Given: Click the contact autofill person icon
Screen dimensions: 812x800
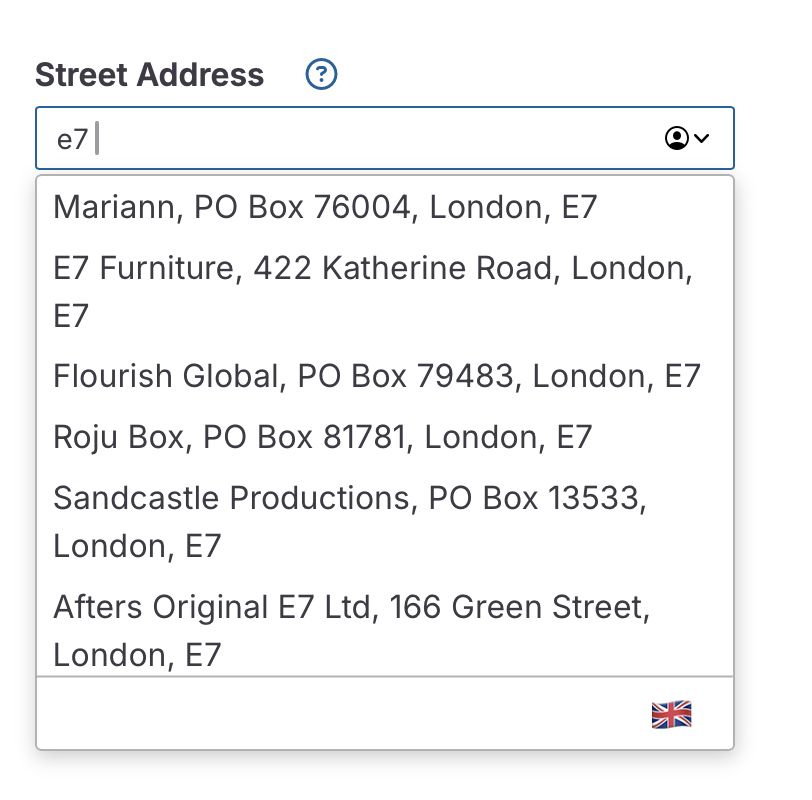Looking at the screenshot, I should click(x=677, y=138).
